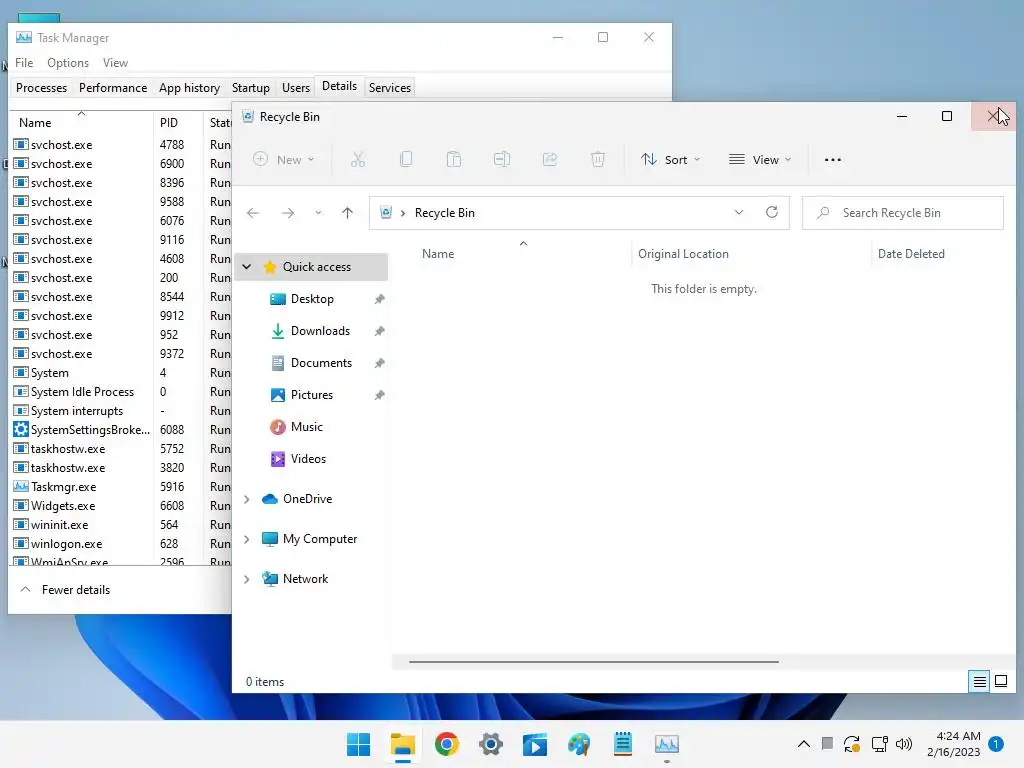Switch to Services tab in Task Manager
The width and height of the screenshot is (1024, 768).
390,88
